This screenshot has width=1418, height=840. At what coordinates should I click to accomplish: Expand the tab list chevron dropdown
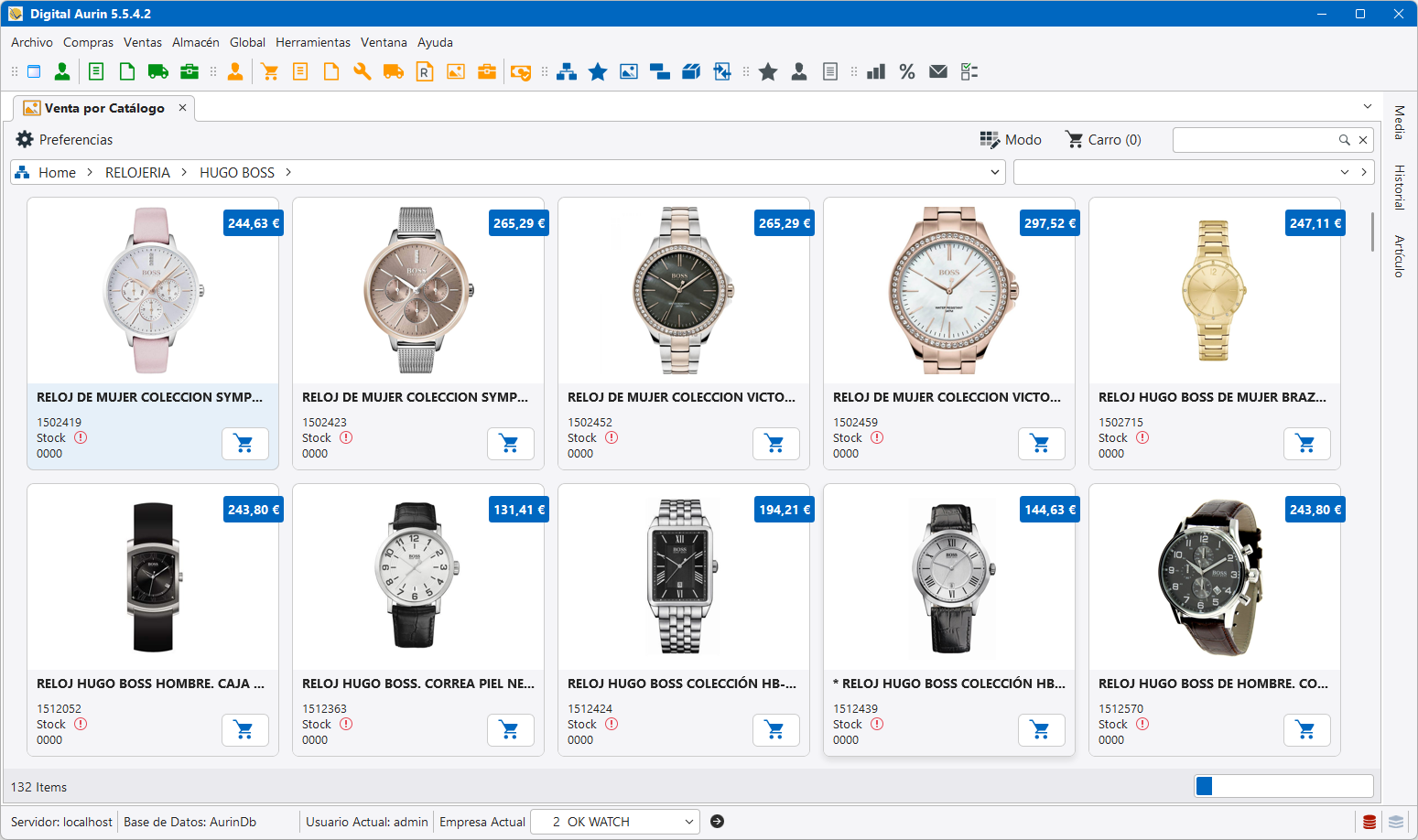point(1368,106)
